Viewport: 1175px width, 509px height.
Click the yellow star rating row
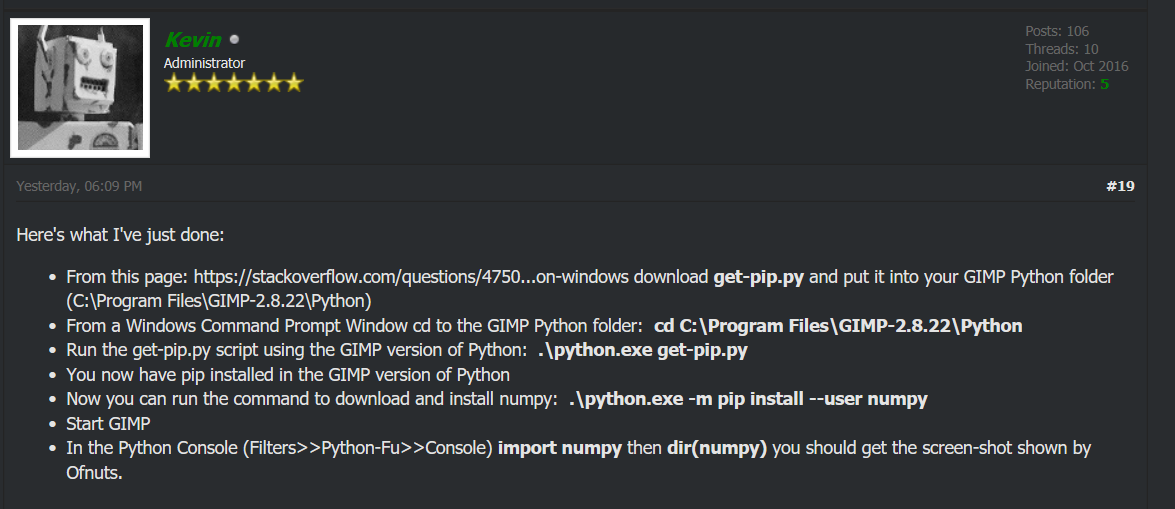[x=233, y=82]
